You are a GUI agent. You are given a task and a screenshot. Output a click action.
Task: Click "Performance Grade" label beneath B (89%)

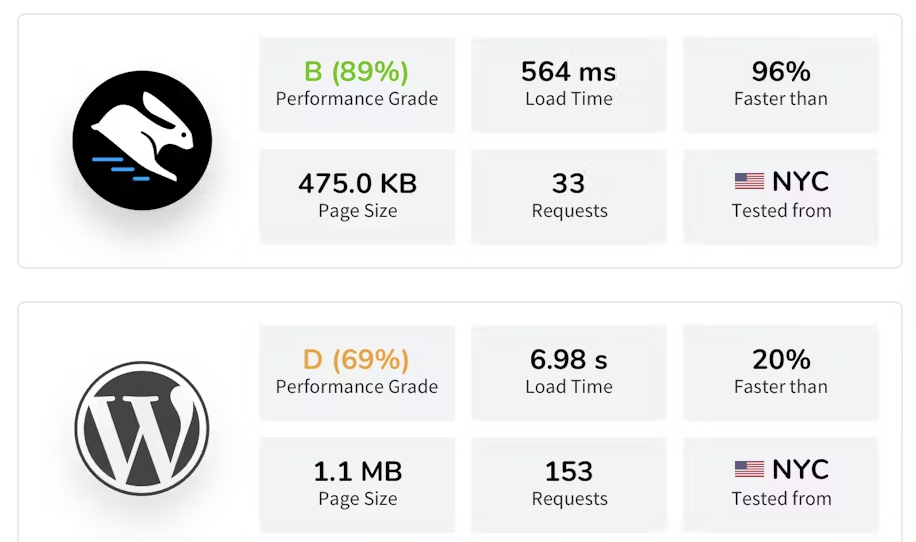tap(356, 99)
